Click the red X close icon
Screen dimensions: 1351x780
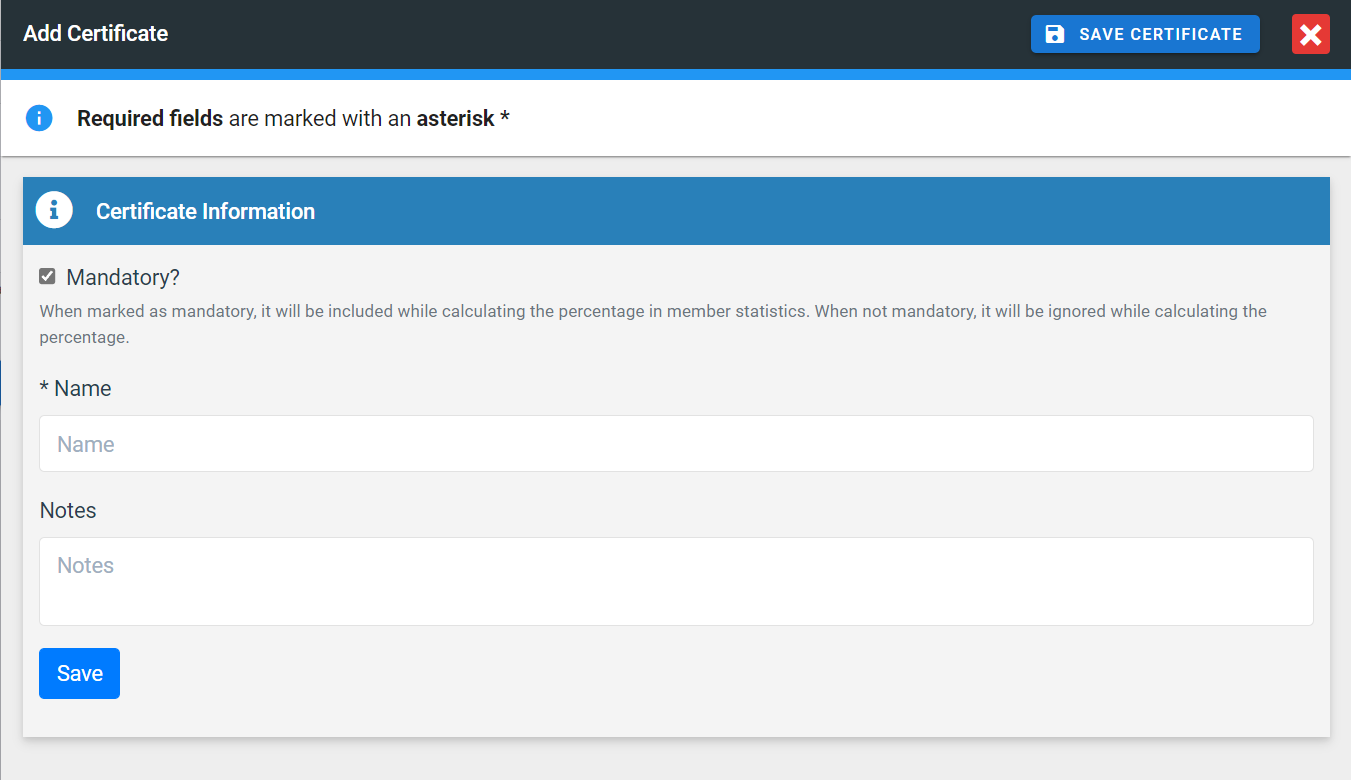click(x=1310, y=34)
